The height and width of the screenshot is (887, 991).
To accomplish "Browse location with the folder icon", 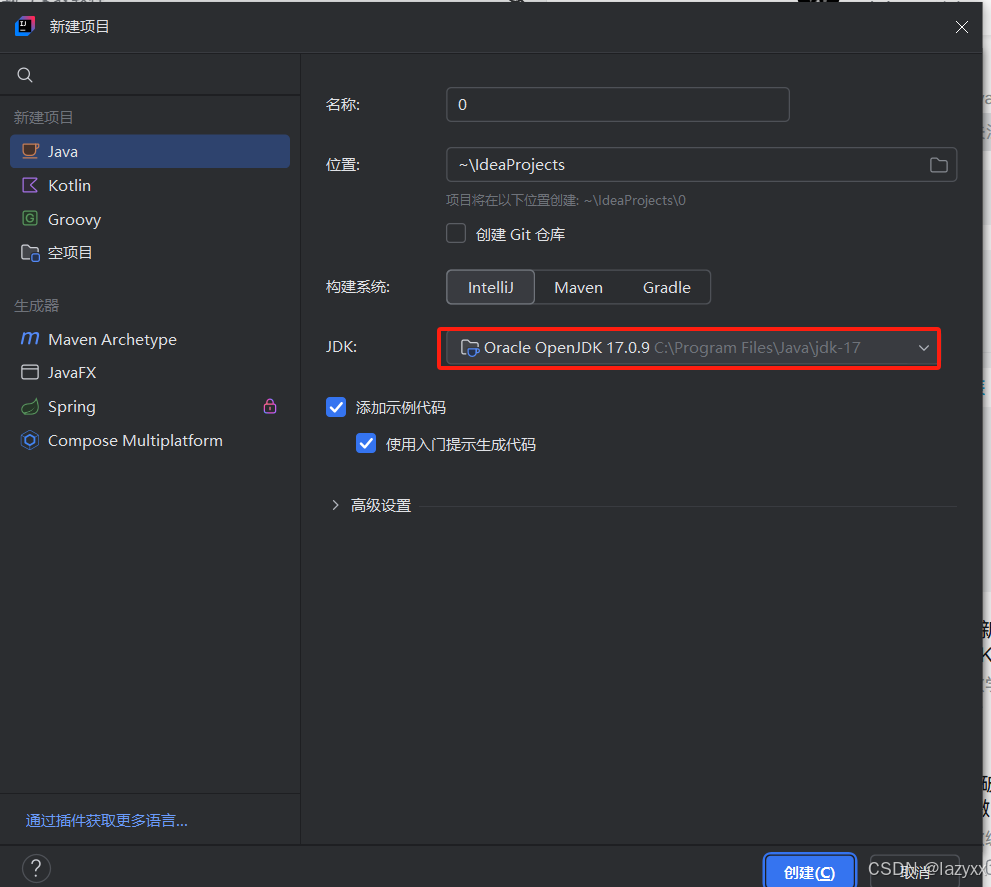I will [x=939, y=165].
